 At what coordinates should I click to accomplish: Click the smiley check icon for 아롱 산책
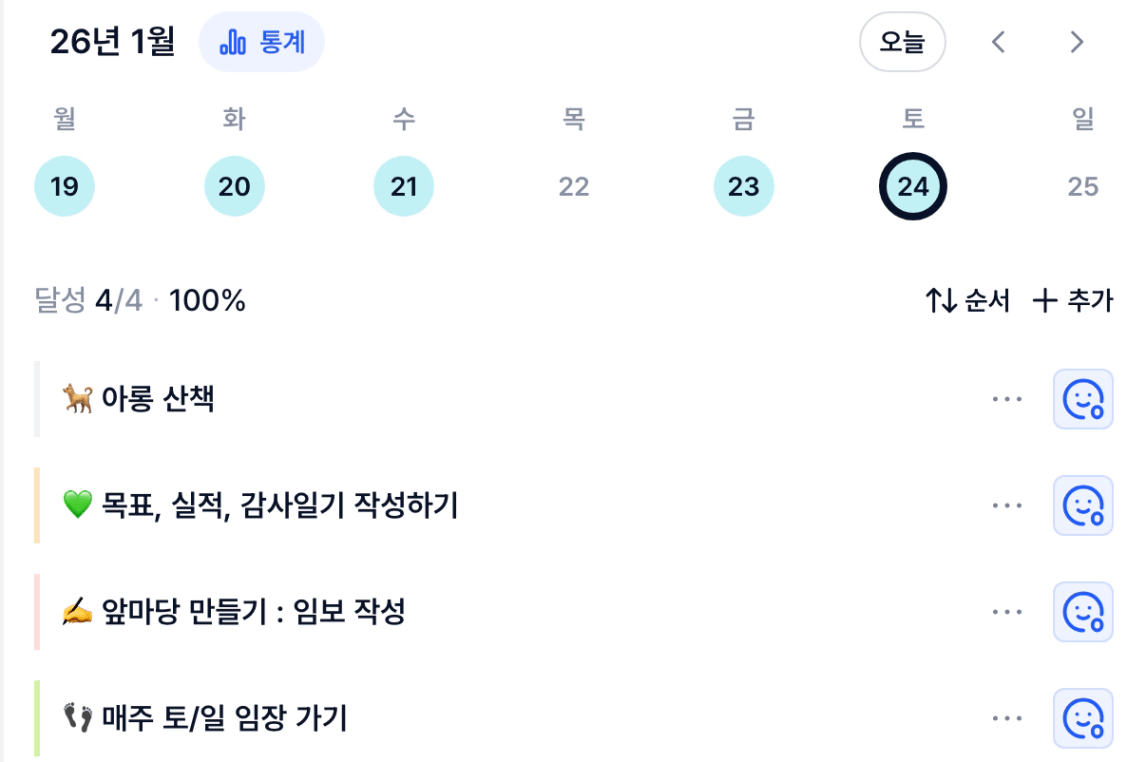tap(1082, 400)
